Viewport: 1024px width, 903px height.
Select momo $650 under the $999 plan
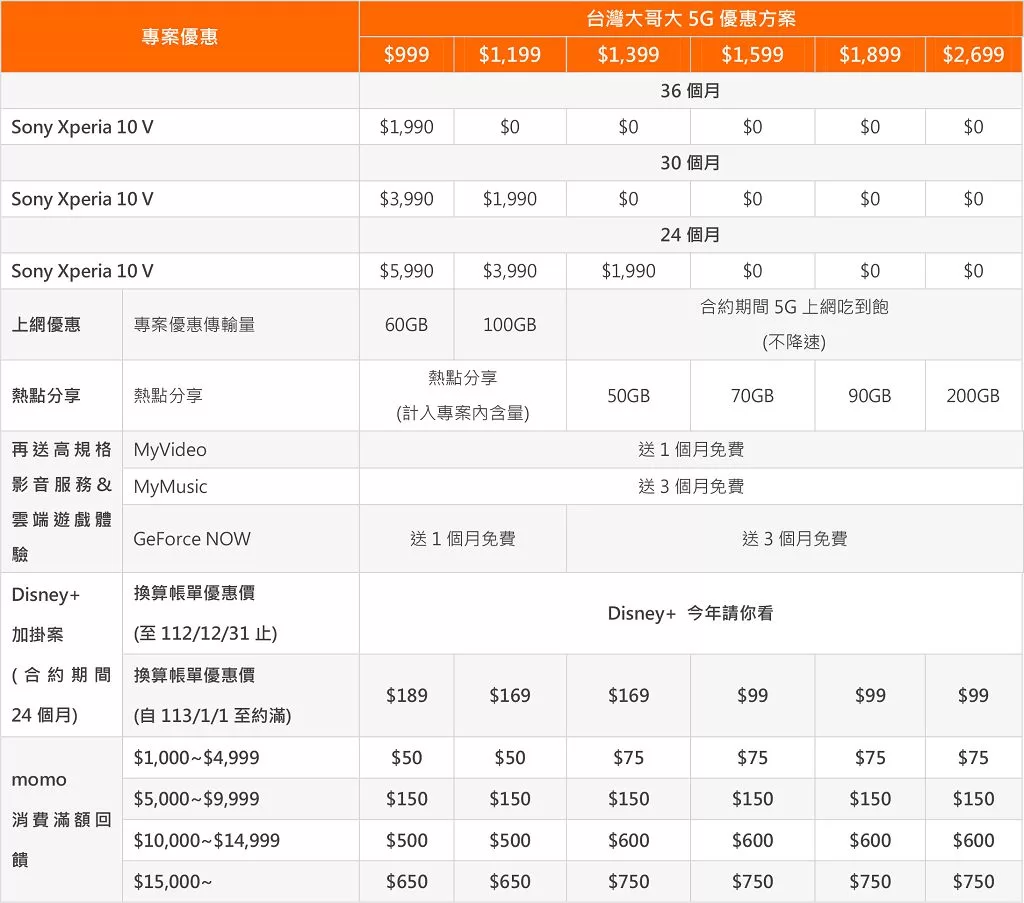click(x=406, y=881)
